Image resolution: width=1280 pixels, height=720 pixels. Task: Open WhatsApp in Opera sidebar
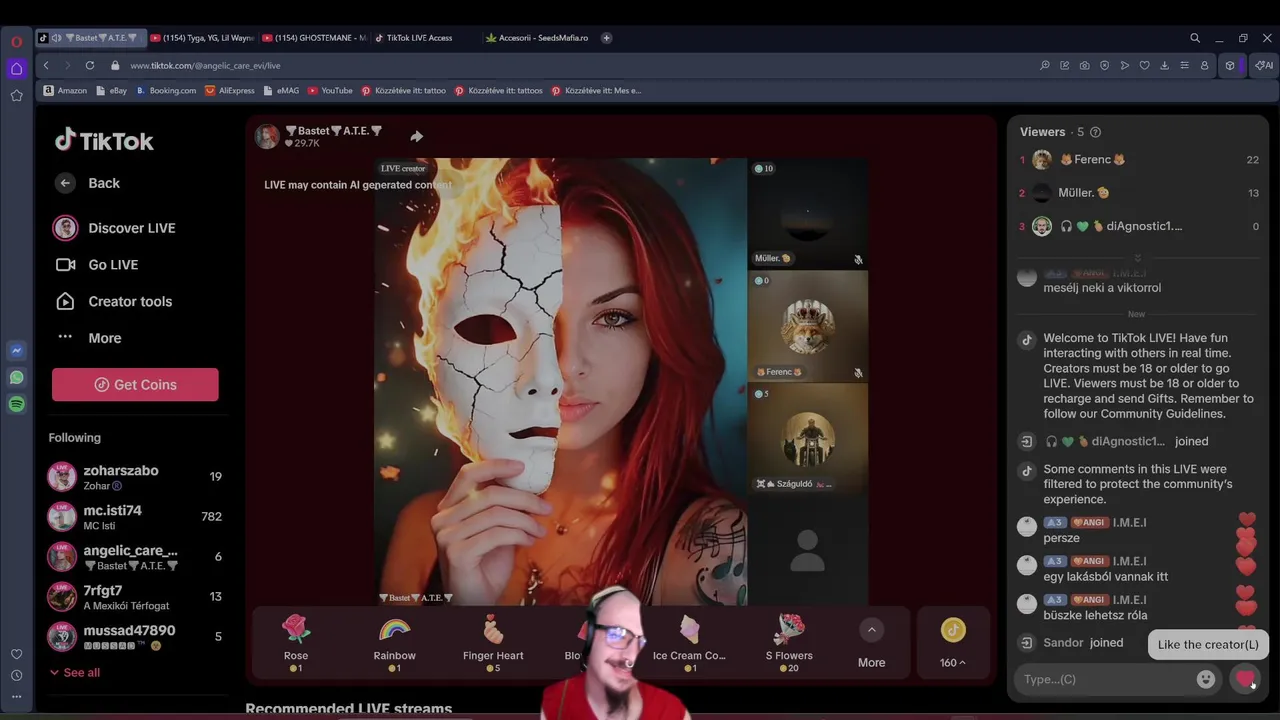pyautogui.click(x=16, y=378)
